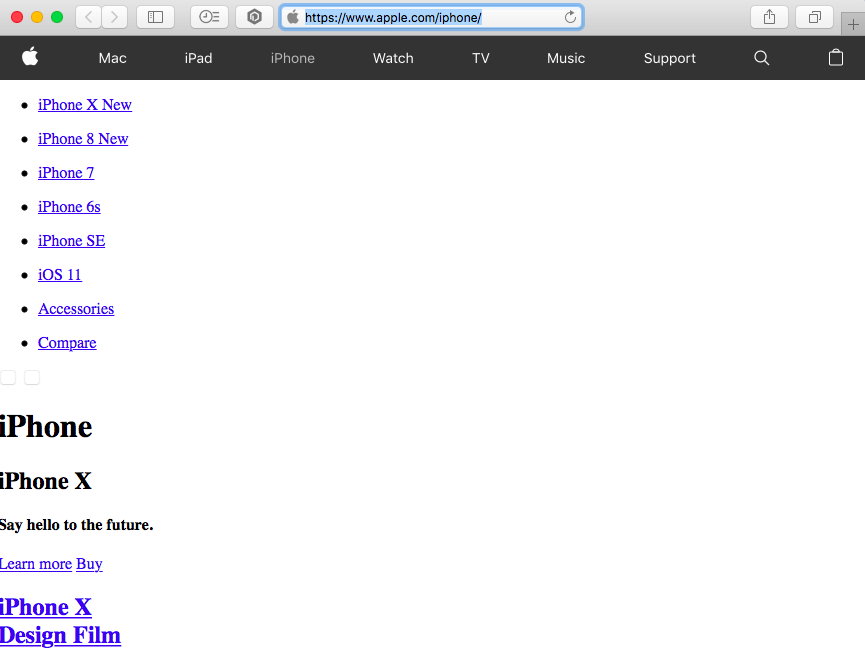The height and width of the screenshot is (658, 865).
Task: Open the Share sheet icon
Action: pyautogui.click(x=770, y=17)
